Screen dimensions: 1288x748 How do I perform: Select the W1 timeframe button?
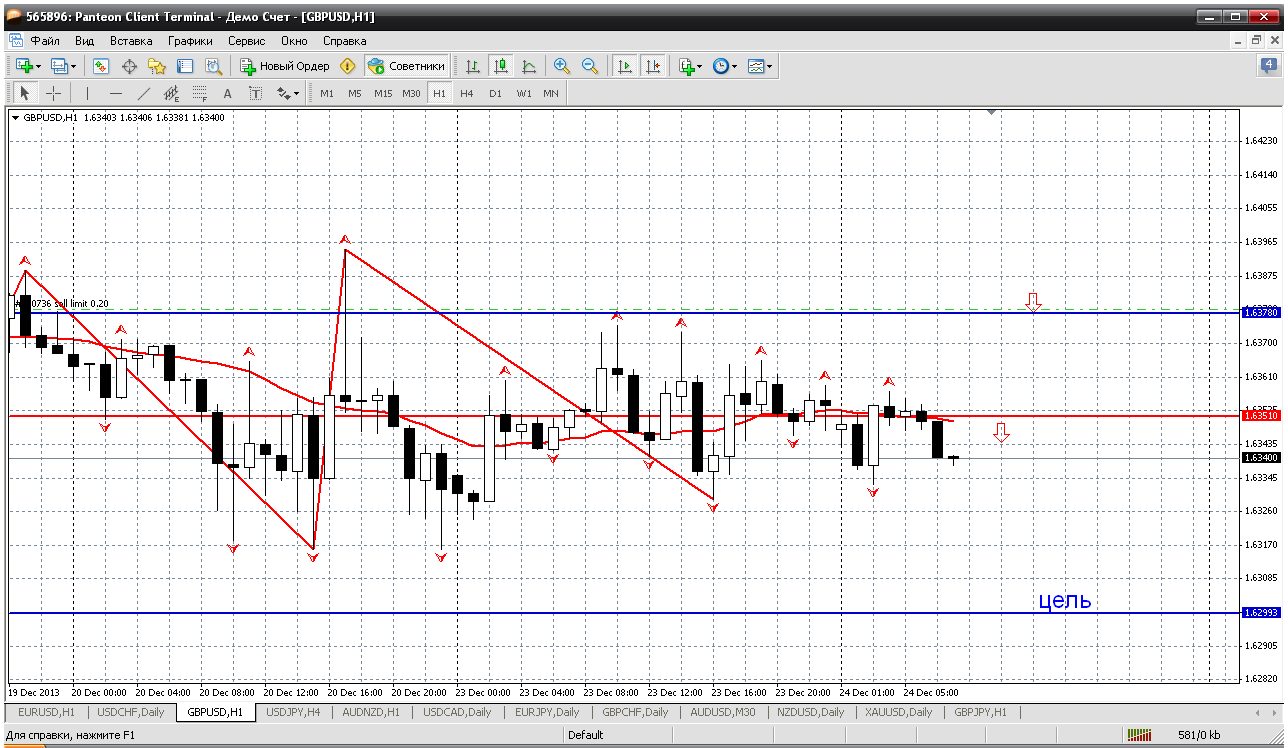coord(524,93)
